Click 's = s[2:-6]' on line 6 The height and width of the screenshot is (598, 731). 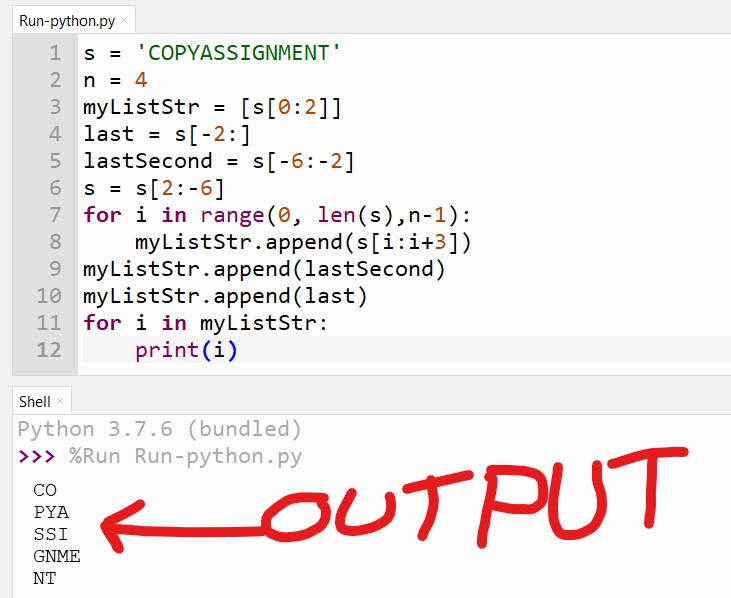click(x=154, y=188)
